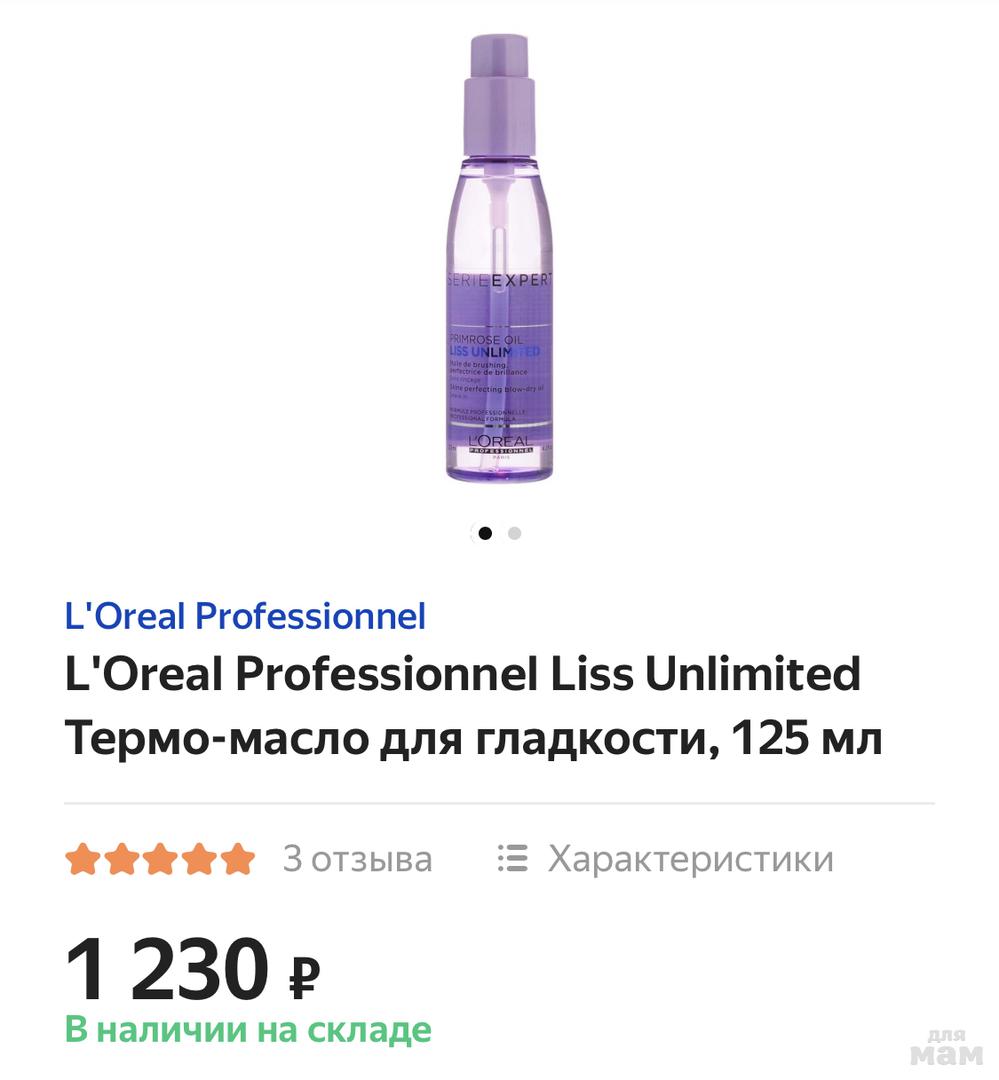Image resolution: width=999 pixels, height=1080 pixels.
Task: Click the first orange rating star
Action: [x=83, y=859]
